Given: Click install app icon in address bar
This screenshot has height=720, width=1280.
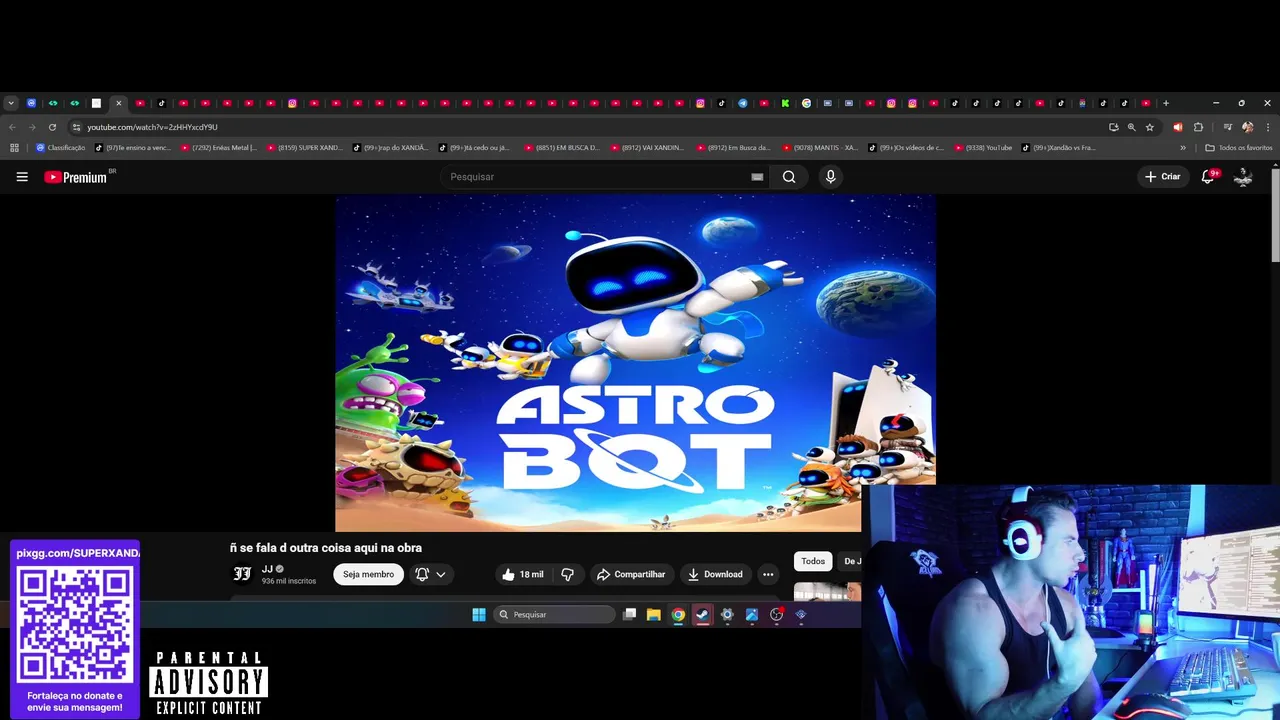Looking at the screenshot, I should click(x=1113, y=127).
